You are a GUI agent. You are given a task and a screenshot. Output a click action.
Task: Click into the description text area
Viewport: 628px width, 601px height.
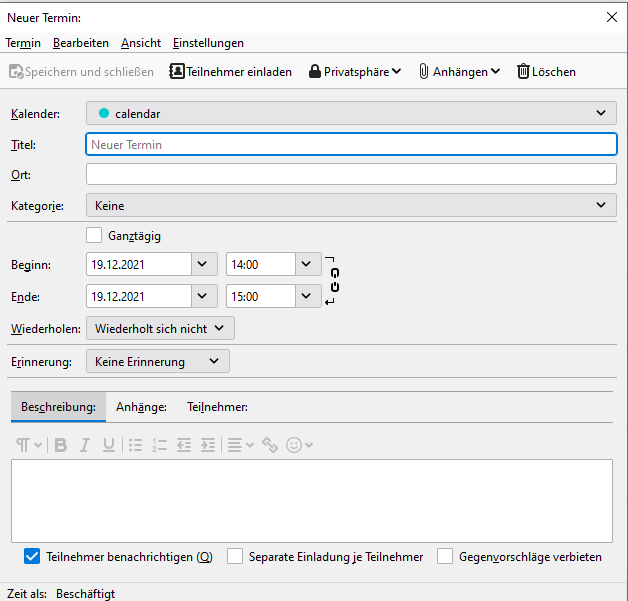[x=312, y=500]
